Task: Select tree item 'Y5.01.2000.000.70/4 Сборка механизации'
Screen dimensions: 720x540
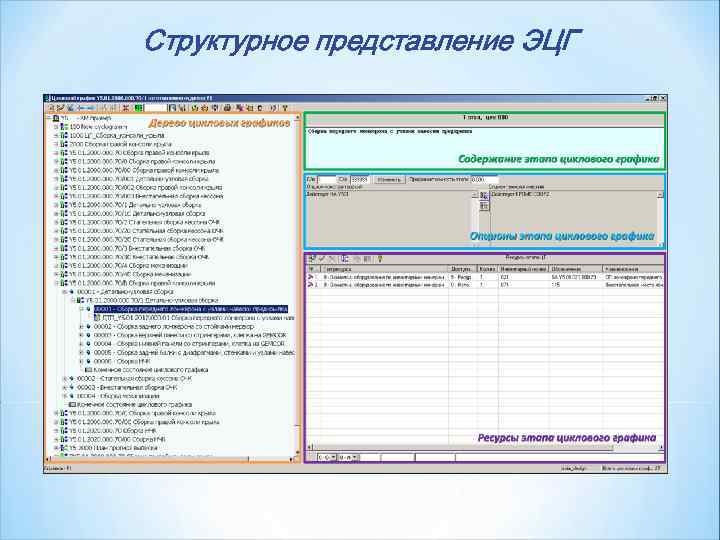Action: [129, 266]
